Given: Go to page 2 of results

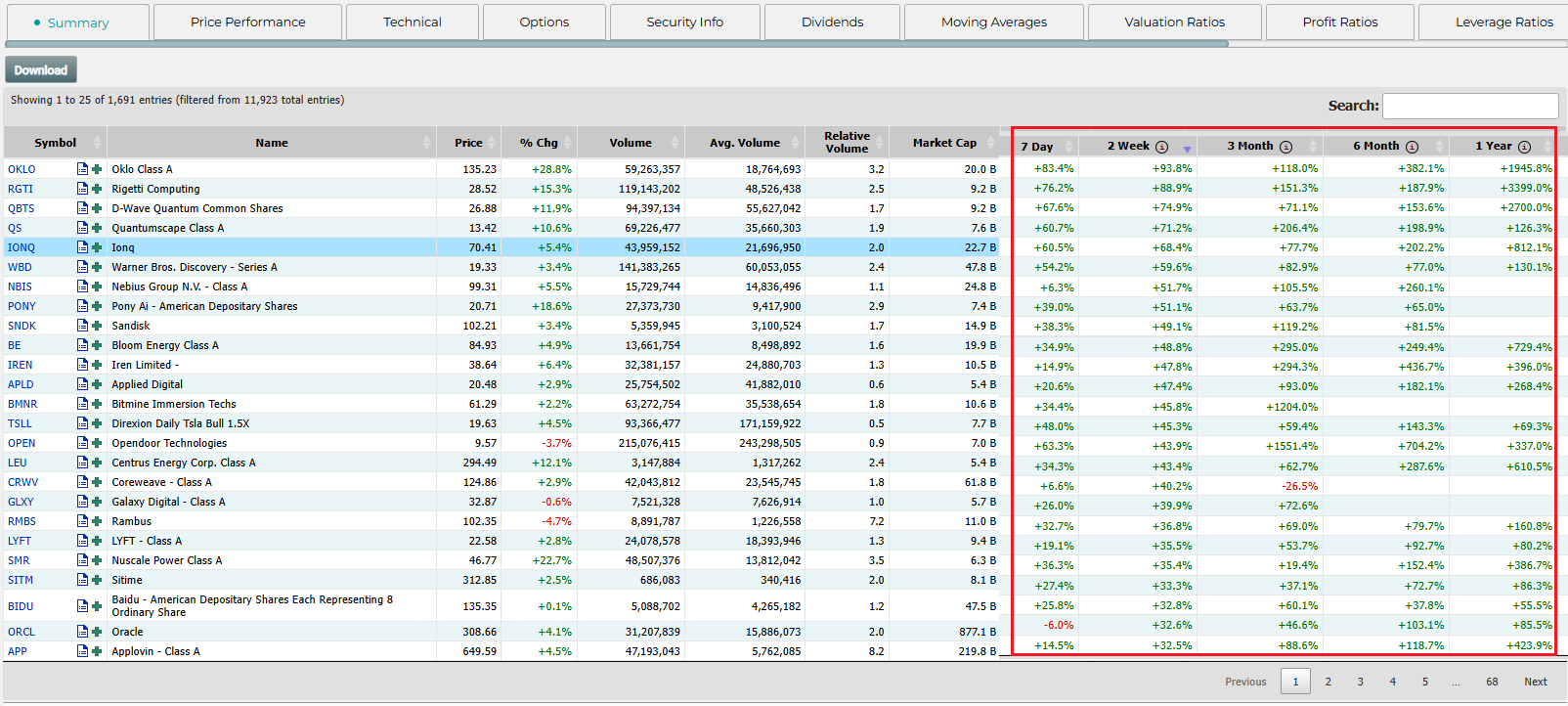Looking at the screenshot, I should 1328,682.
